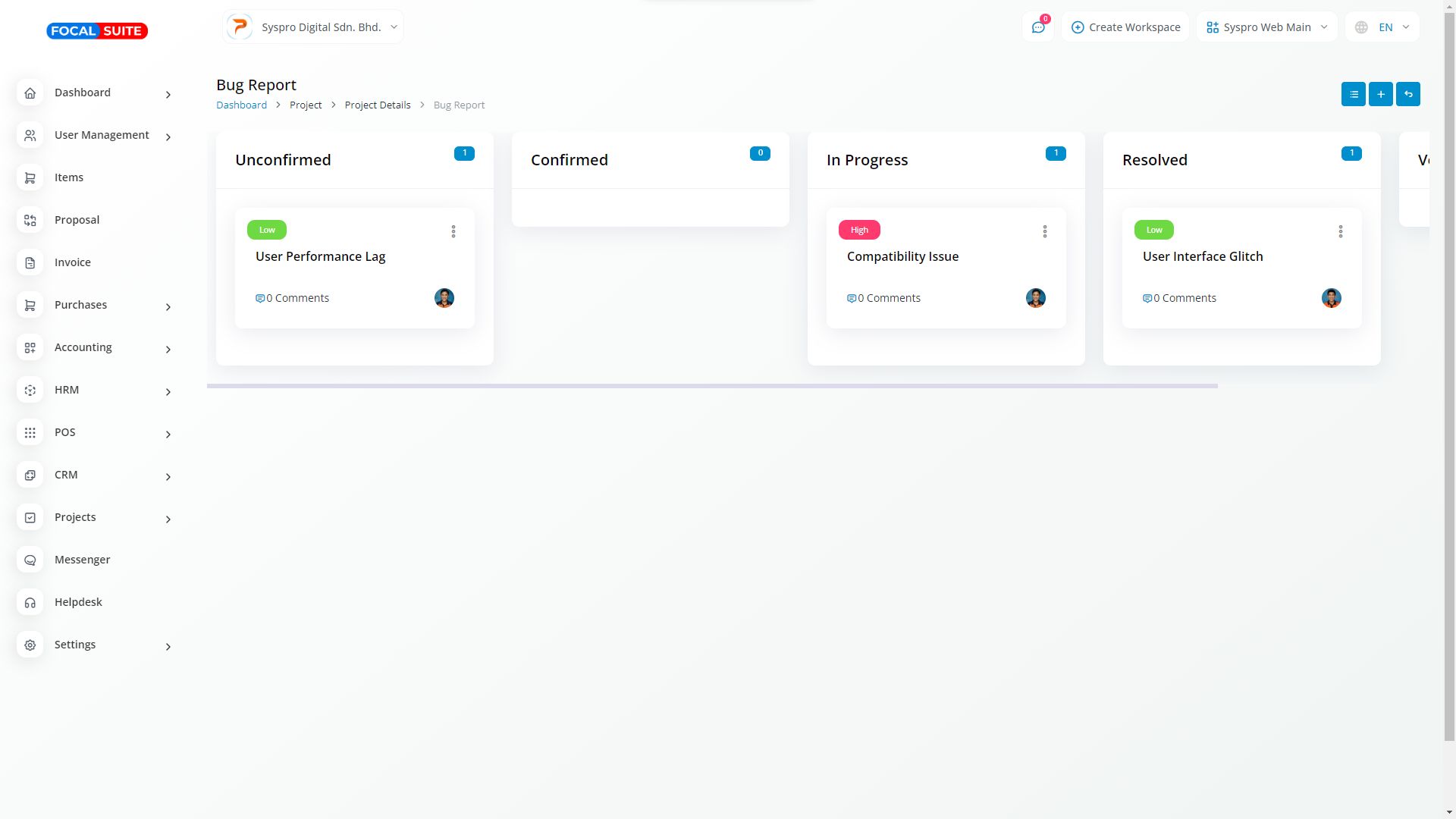Image resolution: width=1456 pixels, height=819 pixels.
Task: Open the User Interface Glitch bug title
Action: pyautogui.click(x=1202, y=256)
